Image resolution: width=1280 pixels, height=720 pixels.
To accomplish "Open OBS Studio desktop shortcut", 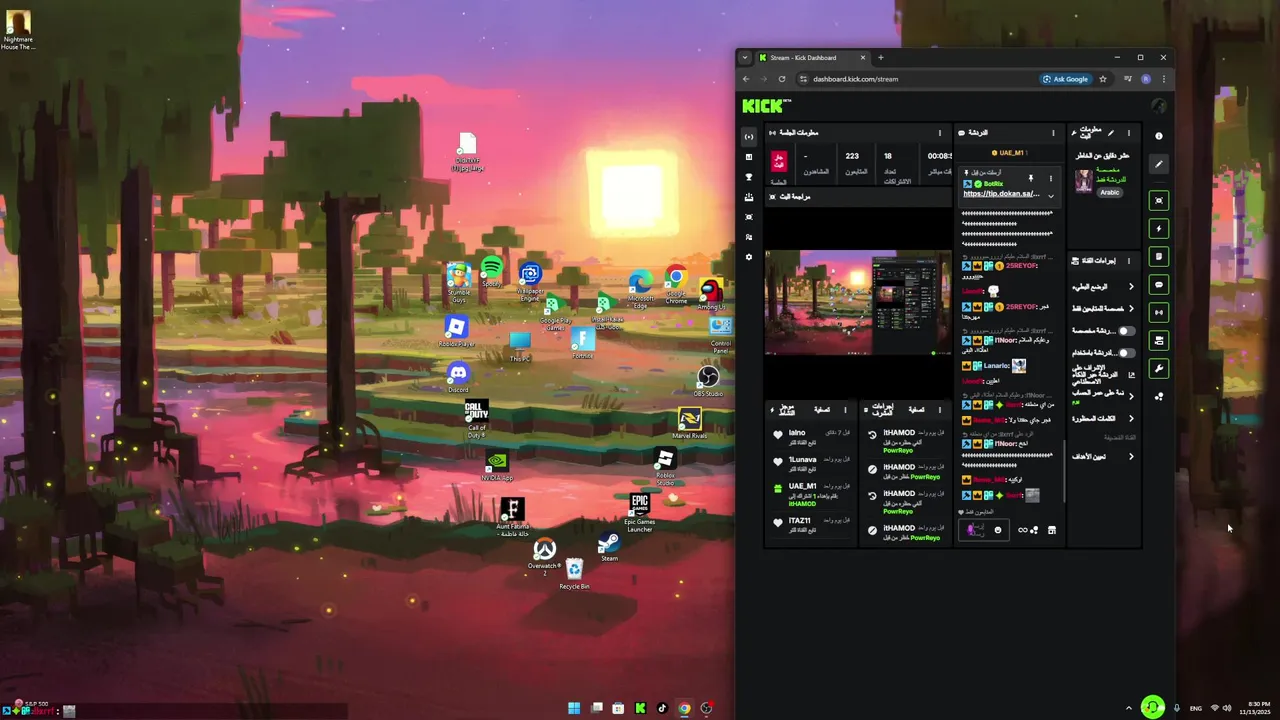I will pyautogui.click(x=708, y=381).
